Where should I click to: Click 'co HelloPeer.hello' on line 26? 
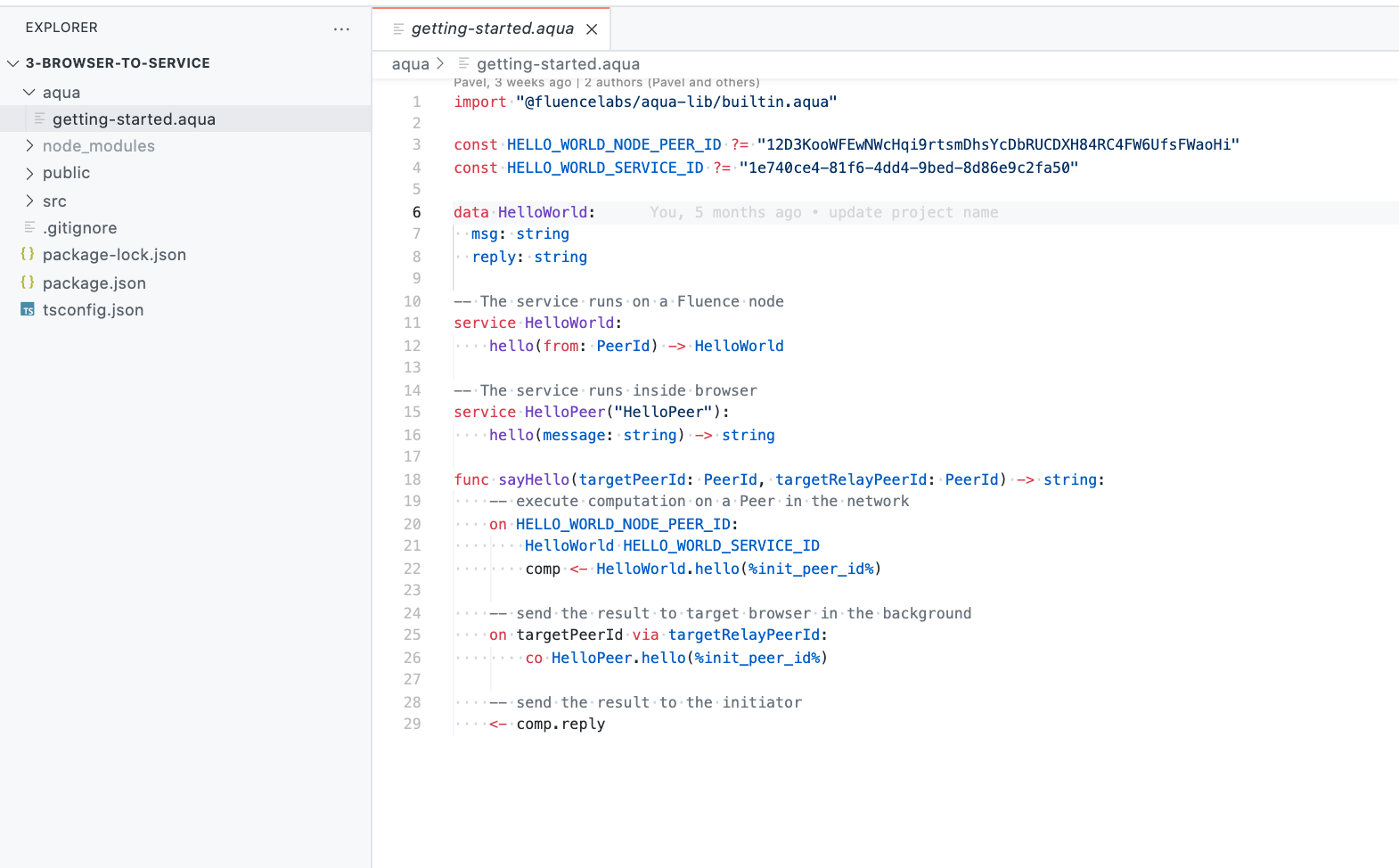[605, 658]
